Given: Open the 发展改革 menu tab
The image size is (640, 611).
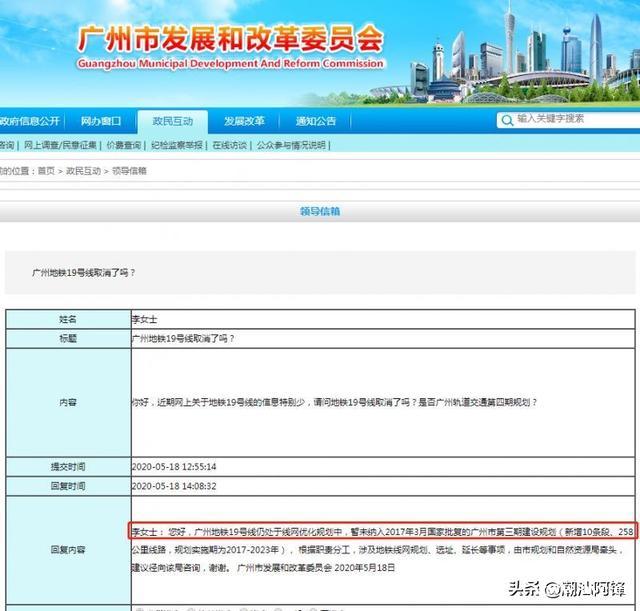Looking at the screenshot, I should 244,121.
